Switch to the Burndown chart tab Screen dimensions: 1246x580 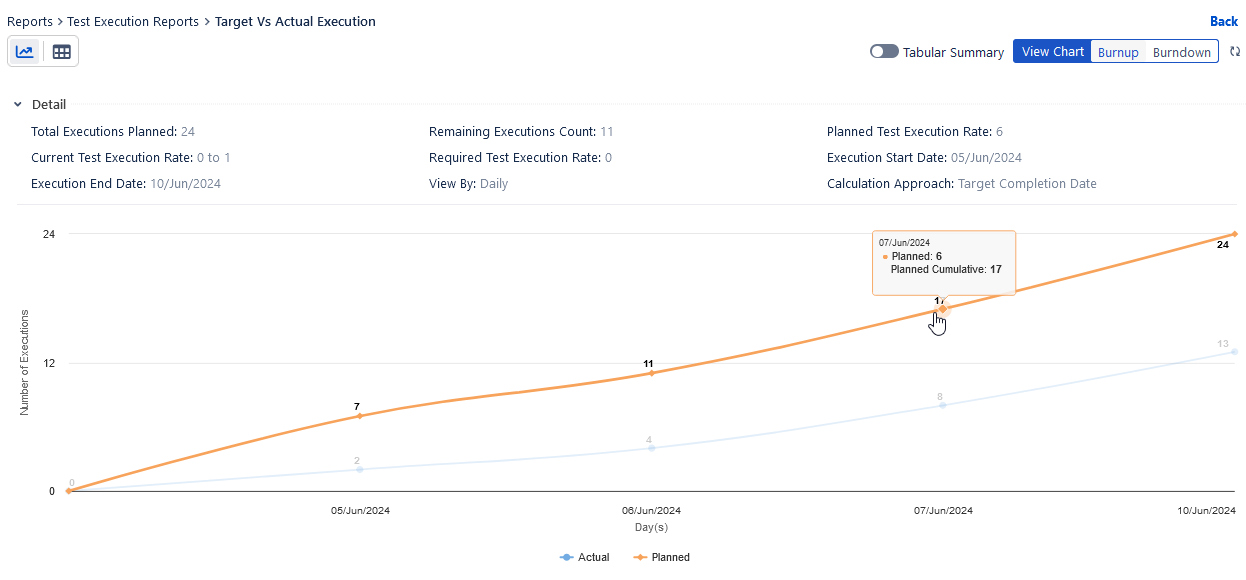point(1181,53)
